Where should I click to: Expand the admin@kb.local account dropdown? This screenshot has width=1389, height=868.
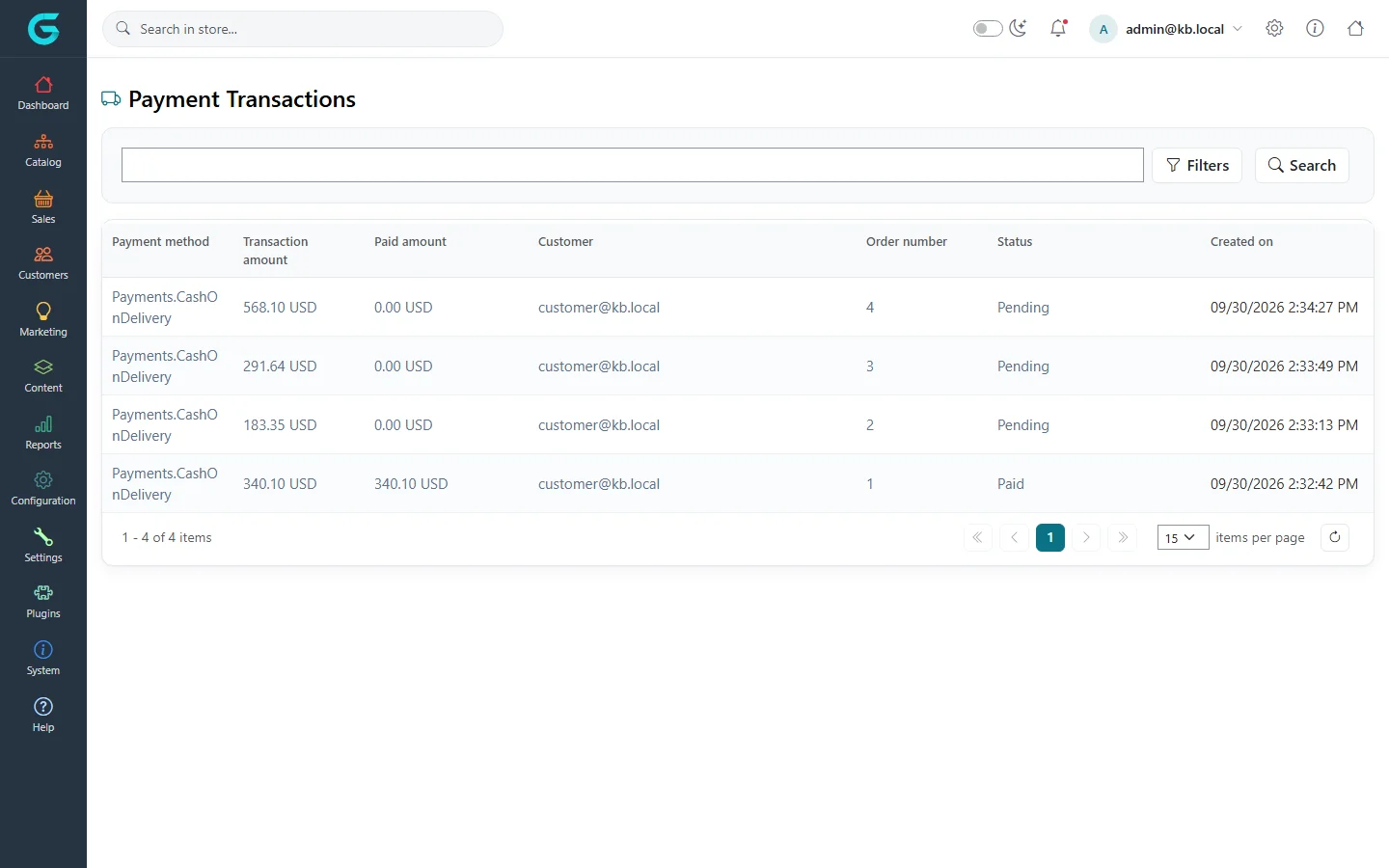pos(1166,29)
